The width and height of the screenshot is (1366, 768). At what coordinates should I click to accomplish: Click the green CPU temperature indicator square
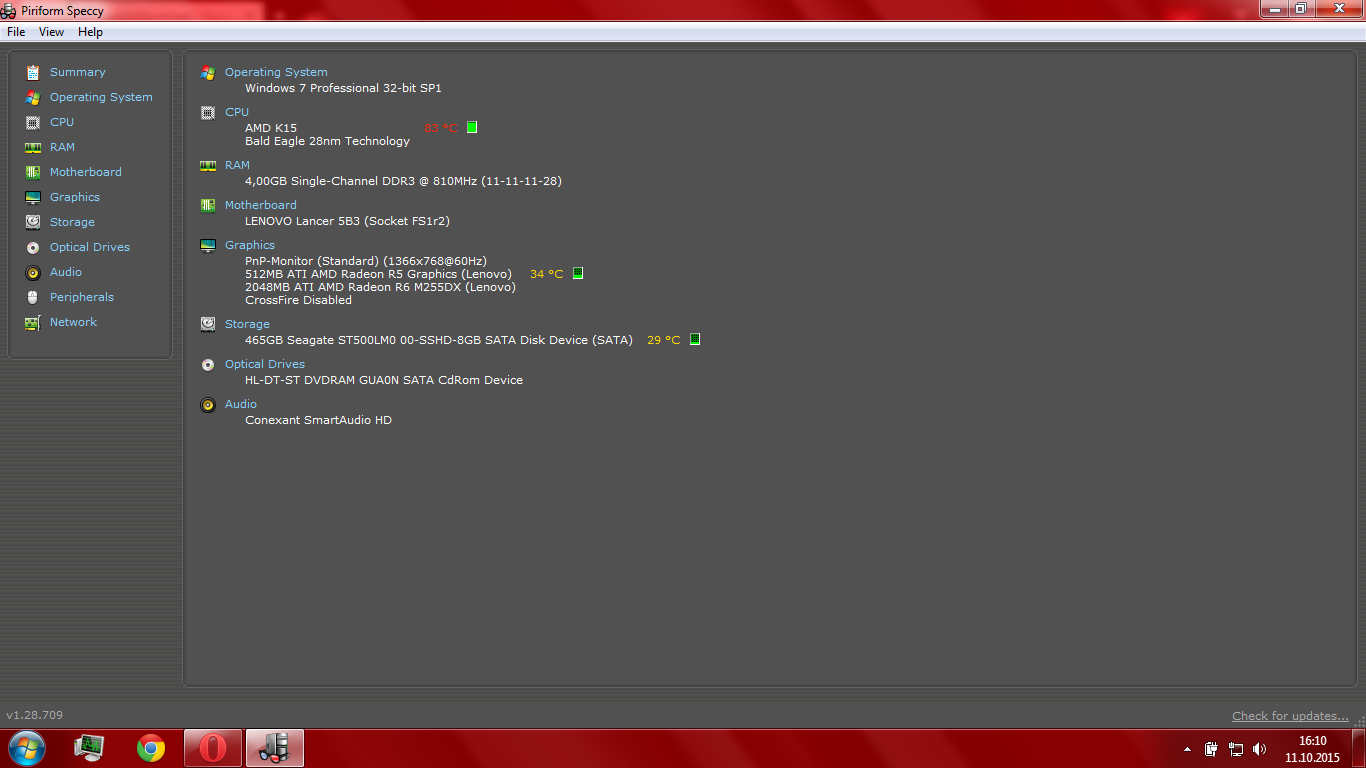472,127
